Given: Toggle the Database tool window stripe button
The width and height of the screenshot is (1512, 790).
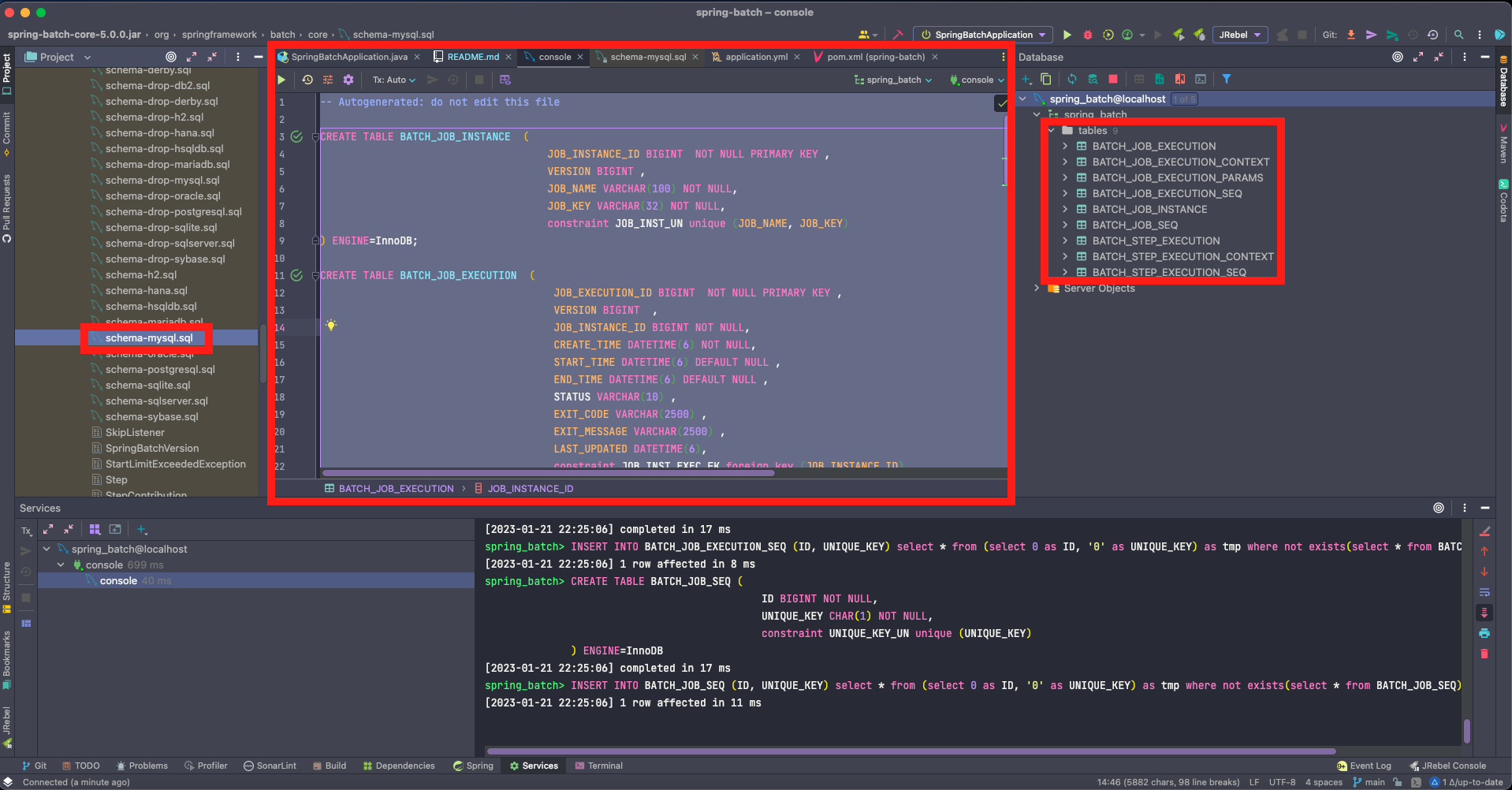Looking at the screenshot, I should 1503,80.
